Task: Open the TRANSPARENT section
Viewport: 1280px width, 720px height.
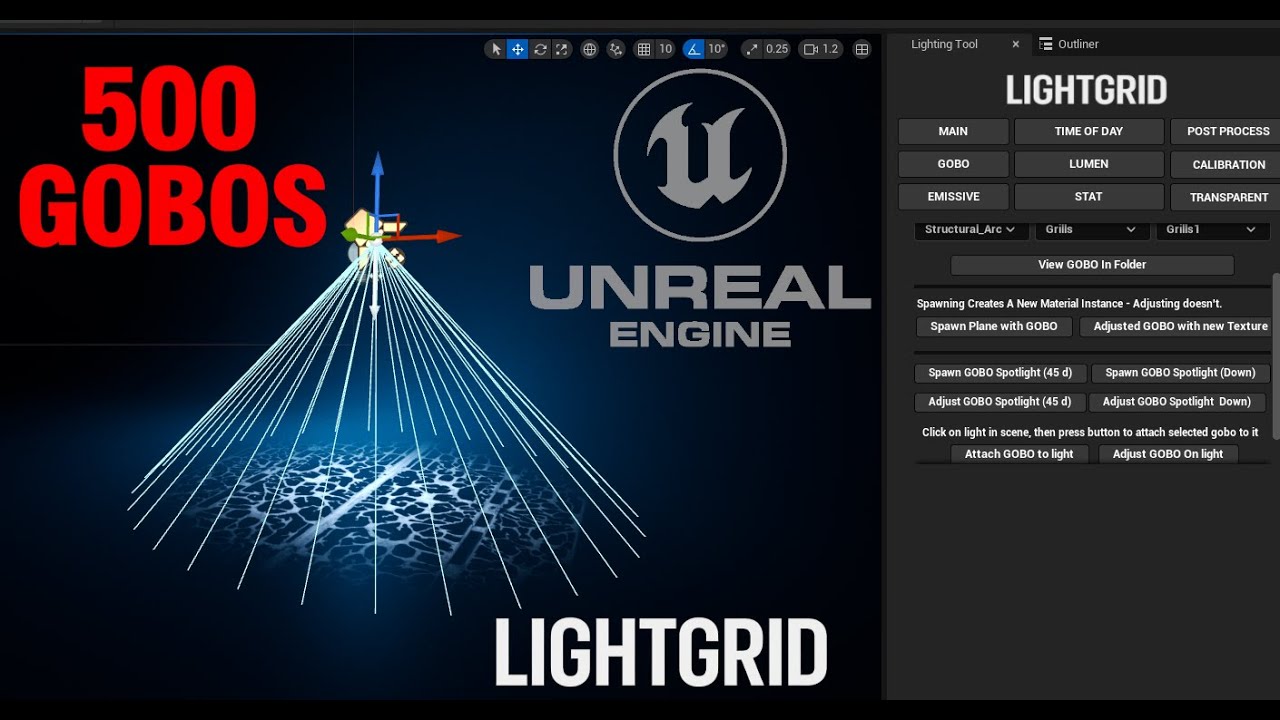Action: [x=1227, y=197]
